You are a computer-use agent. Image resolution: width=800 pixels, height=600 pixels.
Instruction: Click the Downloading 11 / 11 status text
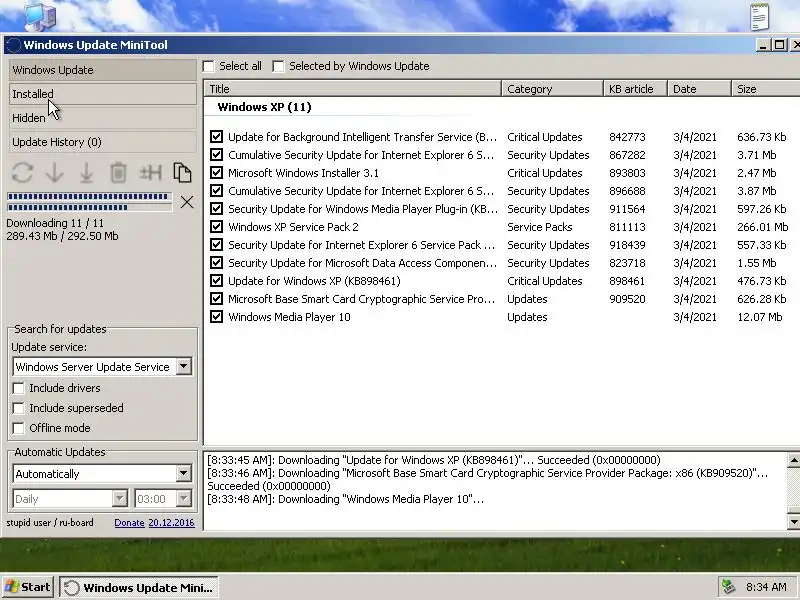[x=55, y=223]
